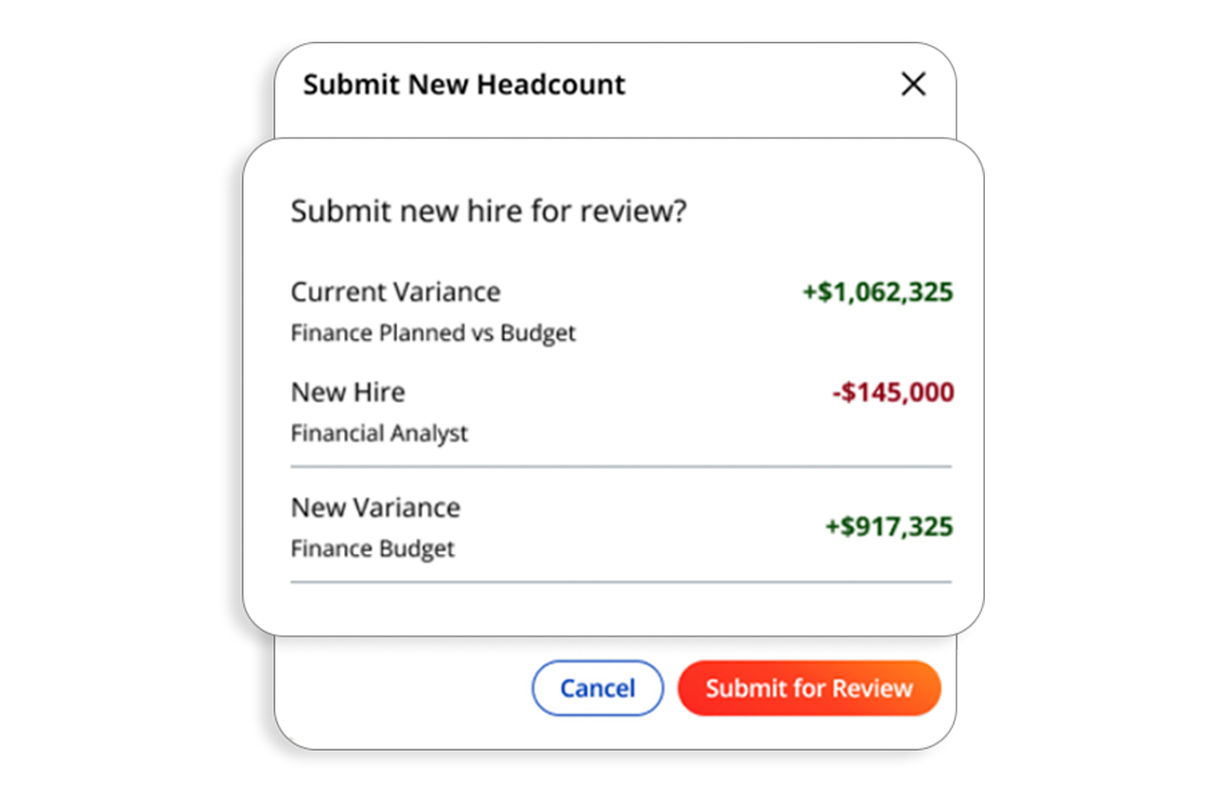
Task: Click the Submit for Review button
Action: [809, 688]
